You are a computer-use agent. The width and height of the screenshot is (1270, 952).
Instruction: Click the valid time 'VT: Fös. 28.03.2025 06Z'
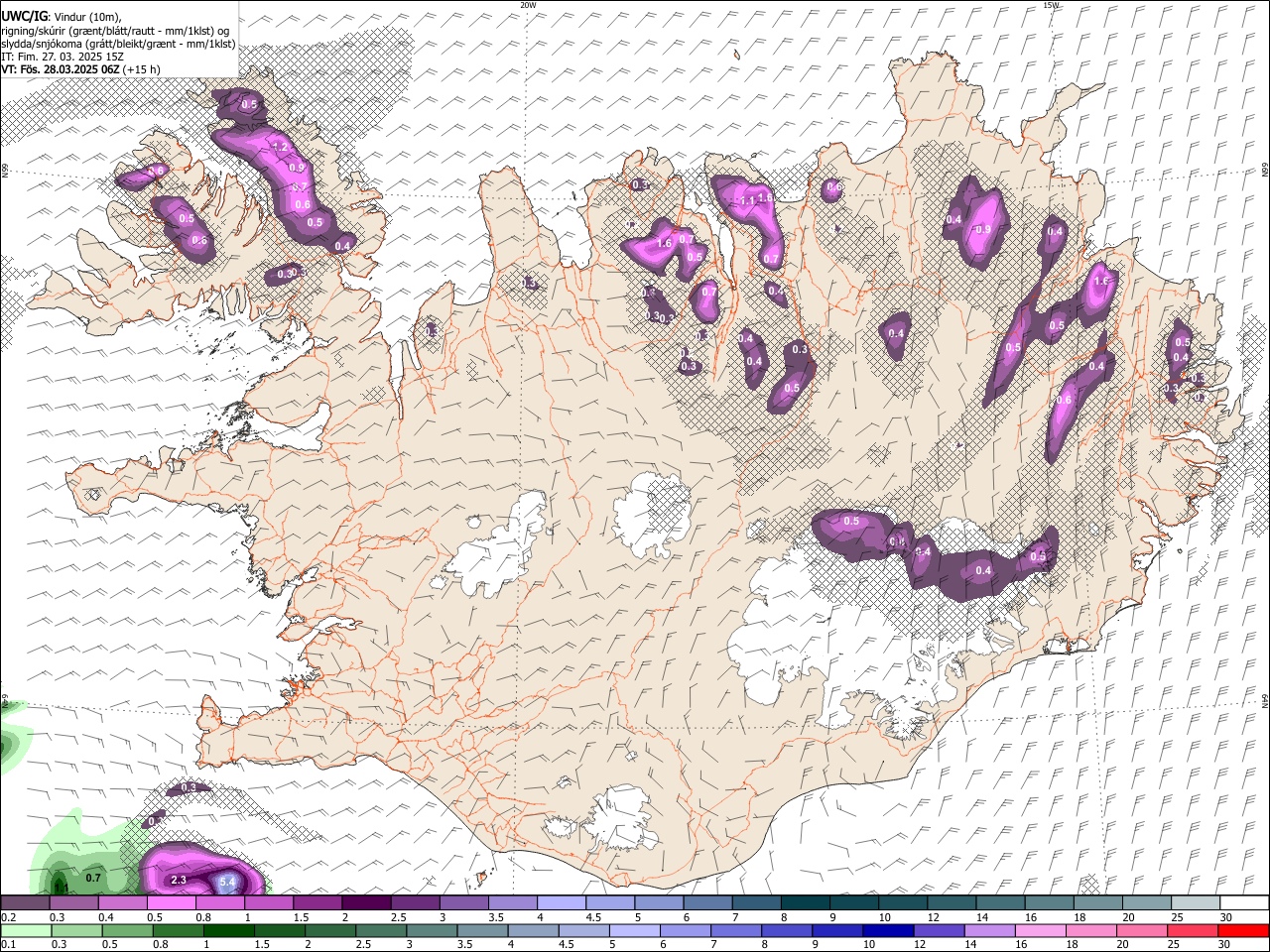(x=61, y=69)
